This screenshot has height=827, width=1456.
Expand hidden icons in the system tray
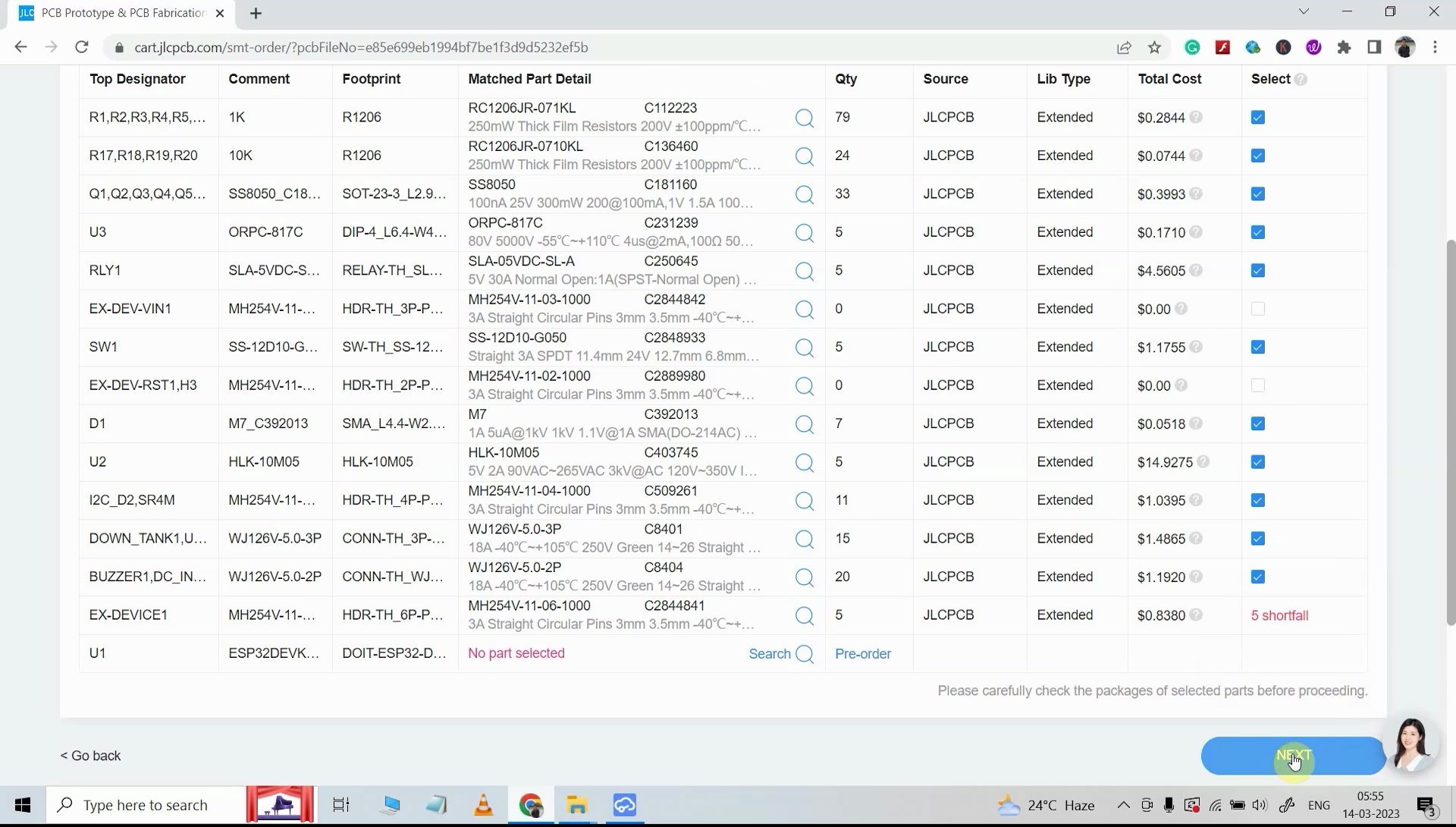[x=1124, y=805]
